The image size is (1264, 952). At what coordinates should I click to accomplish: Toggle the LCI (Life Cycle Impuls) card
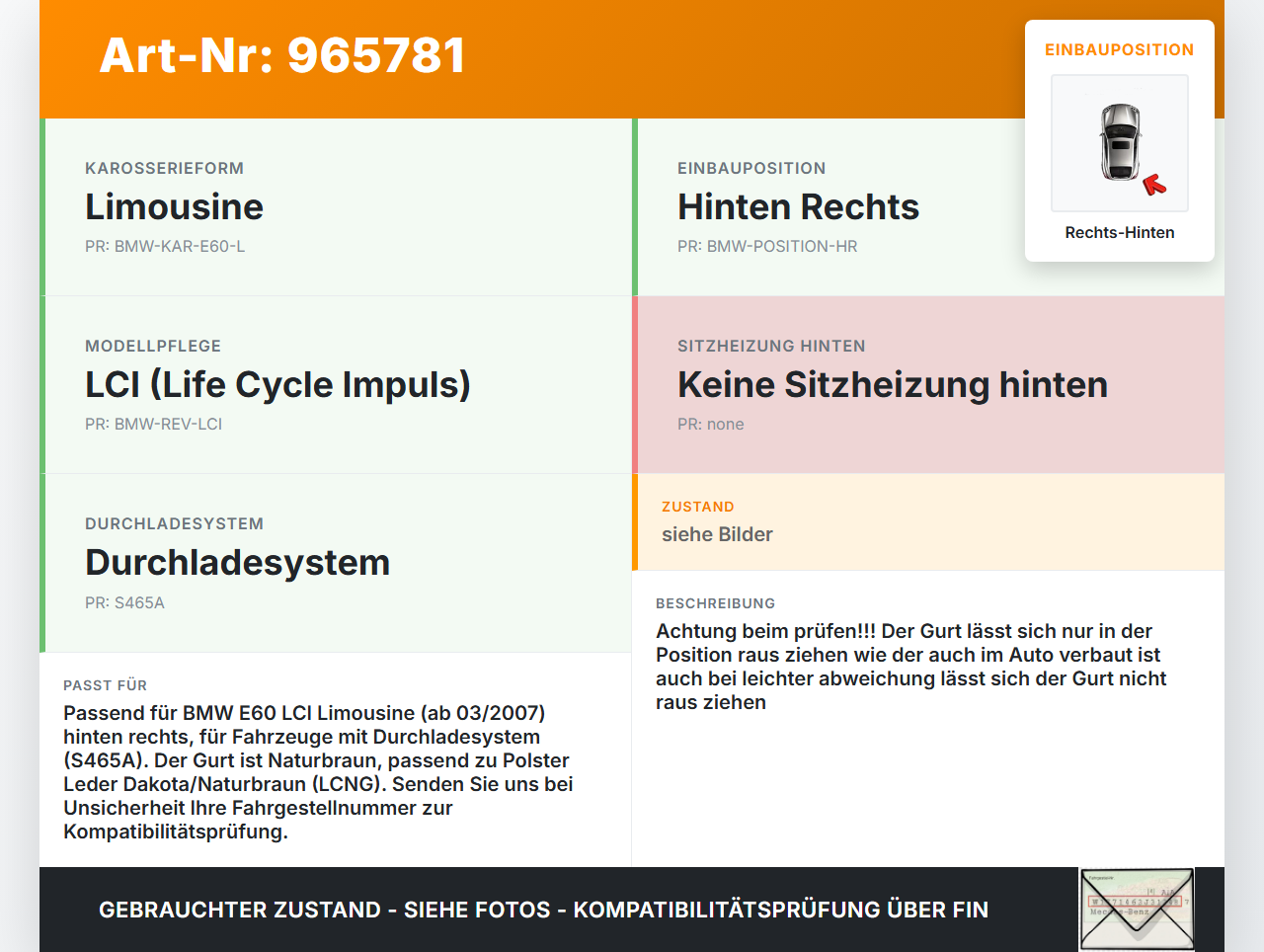pyautogui.click(x=277, y=384)
